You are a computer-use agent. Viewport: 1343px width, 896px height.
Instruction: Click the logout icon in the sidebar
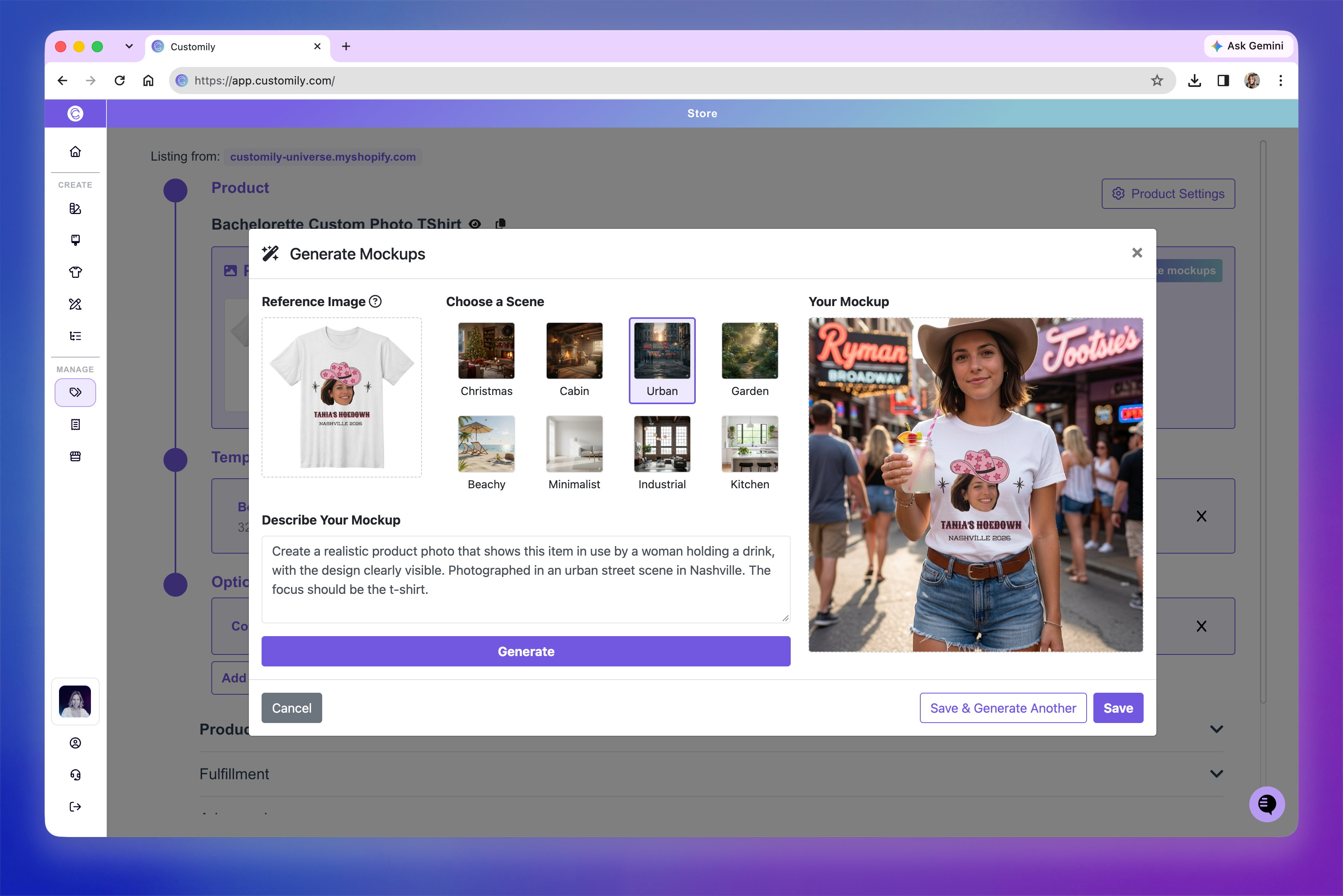[x=75, y=807]
